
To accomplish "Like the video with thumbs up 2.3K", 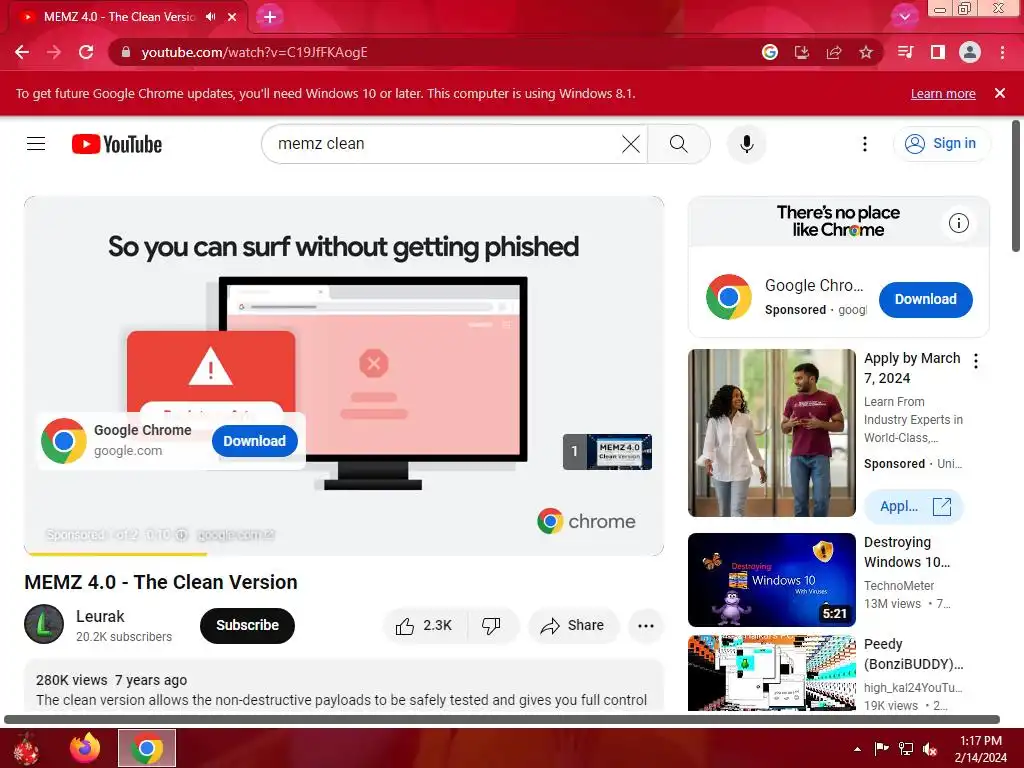I will click(424, 626).
